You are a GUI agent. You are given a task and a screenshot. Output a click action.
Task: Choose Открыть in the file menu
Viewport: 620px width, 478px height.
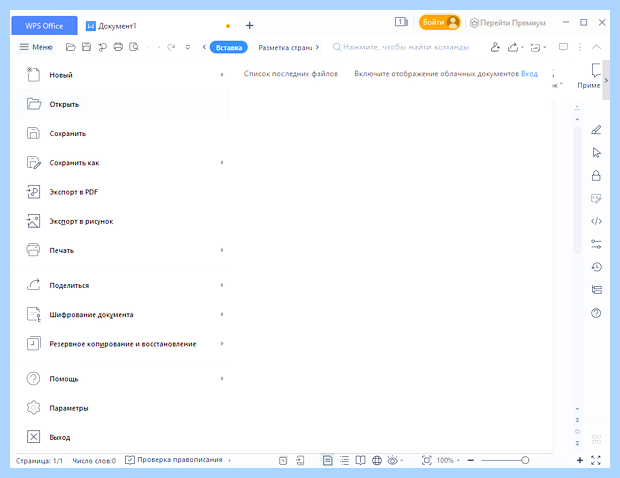click(x=123, y=104)
